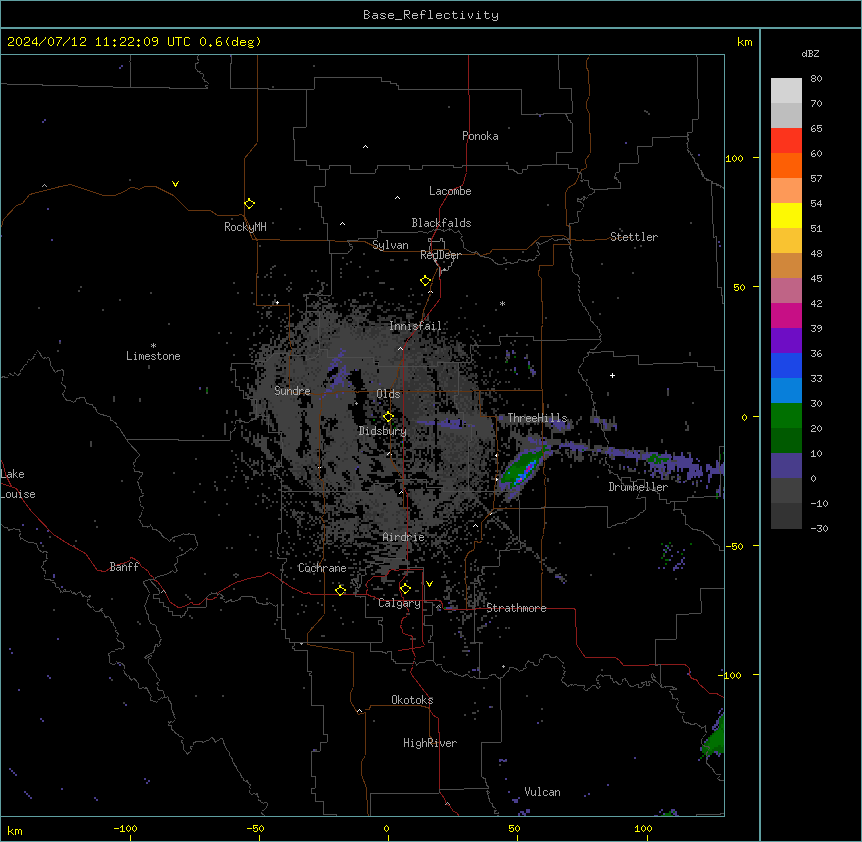Select the yellow diamond marker between Olds and Didsbury
862x842 pixels.
(389, 417)
